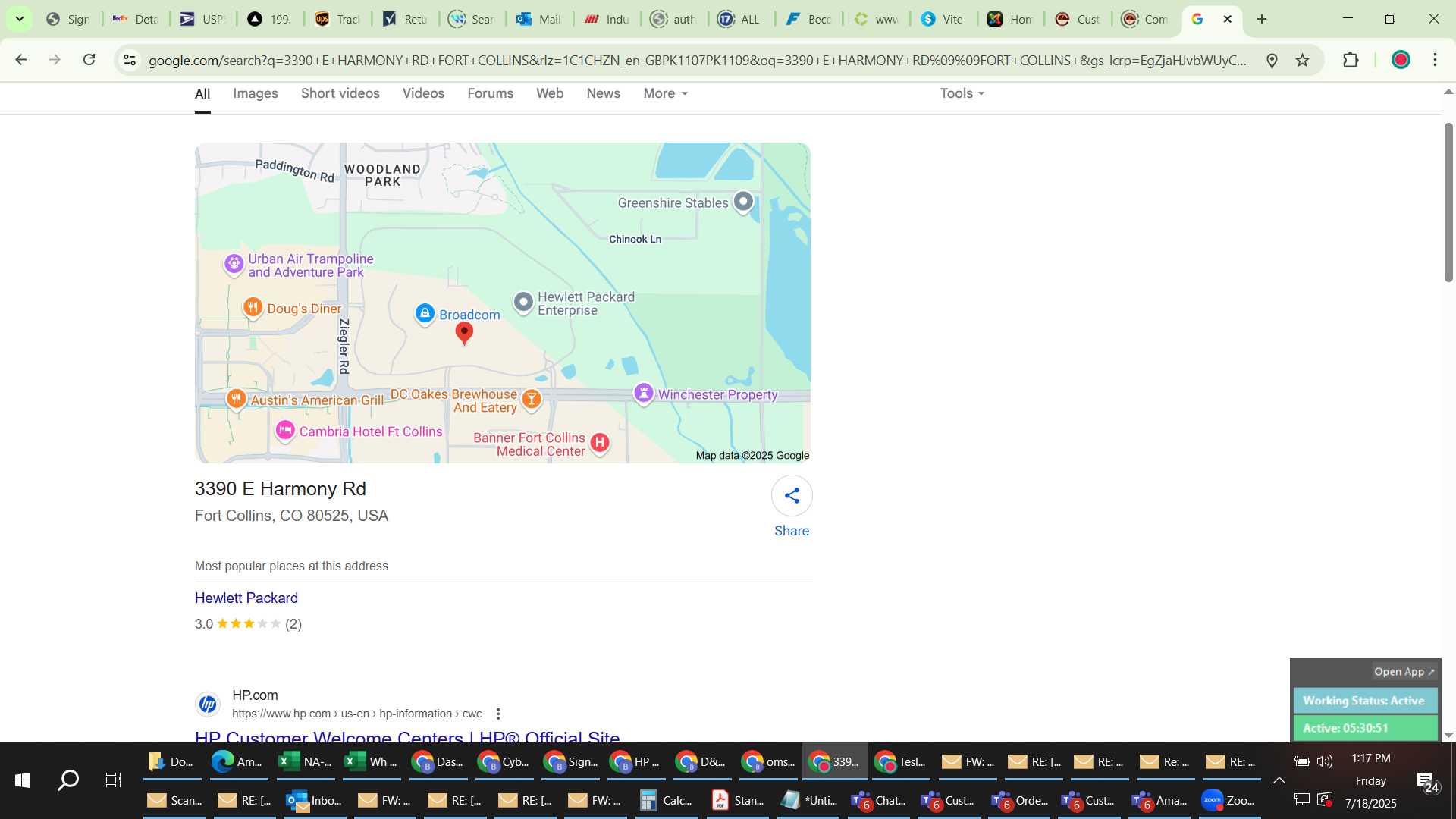Click the red location pin on map

pyautogui.click(x=464, y=333)
